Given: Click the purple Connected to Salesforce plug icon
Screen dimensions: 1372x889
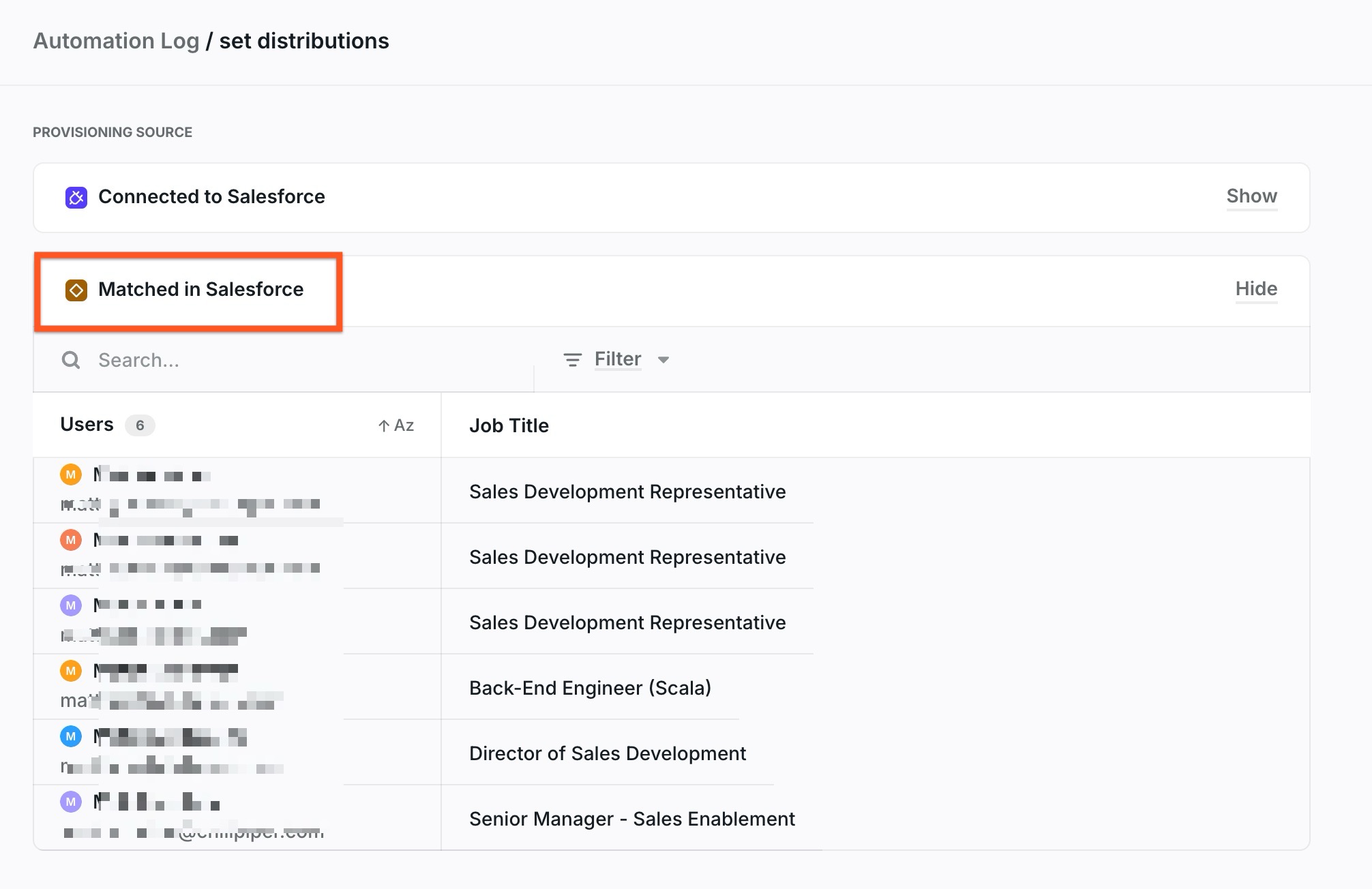Looking at the screenshot, I should (x=76, y=197).
